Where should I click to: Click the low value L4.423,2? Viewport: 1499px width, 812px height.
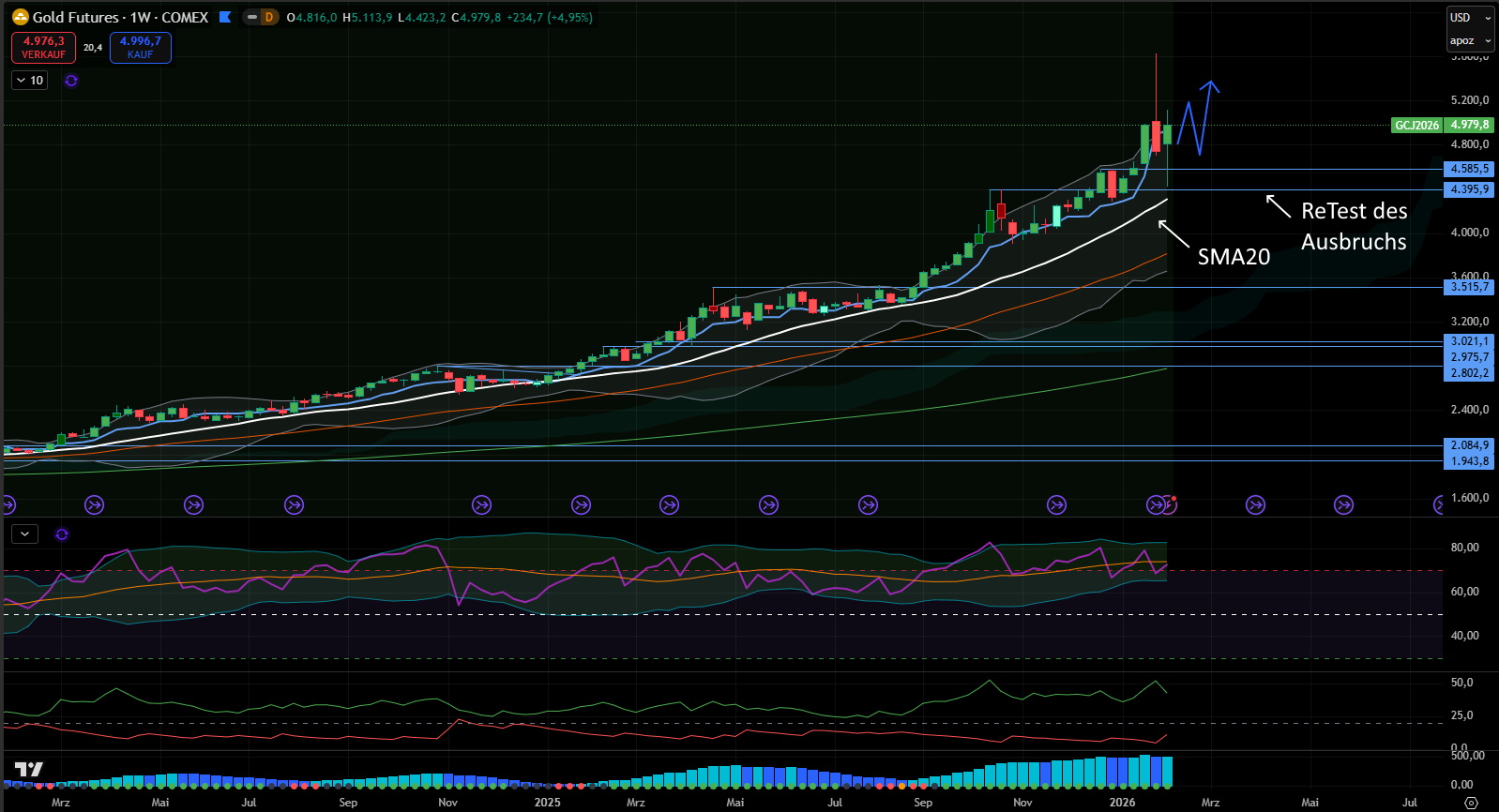[422, 17]
